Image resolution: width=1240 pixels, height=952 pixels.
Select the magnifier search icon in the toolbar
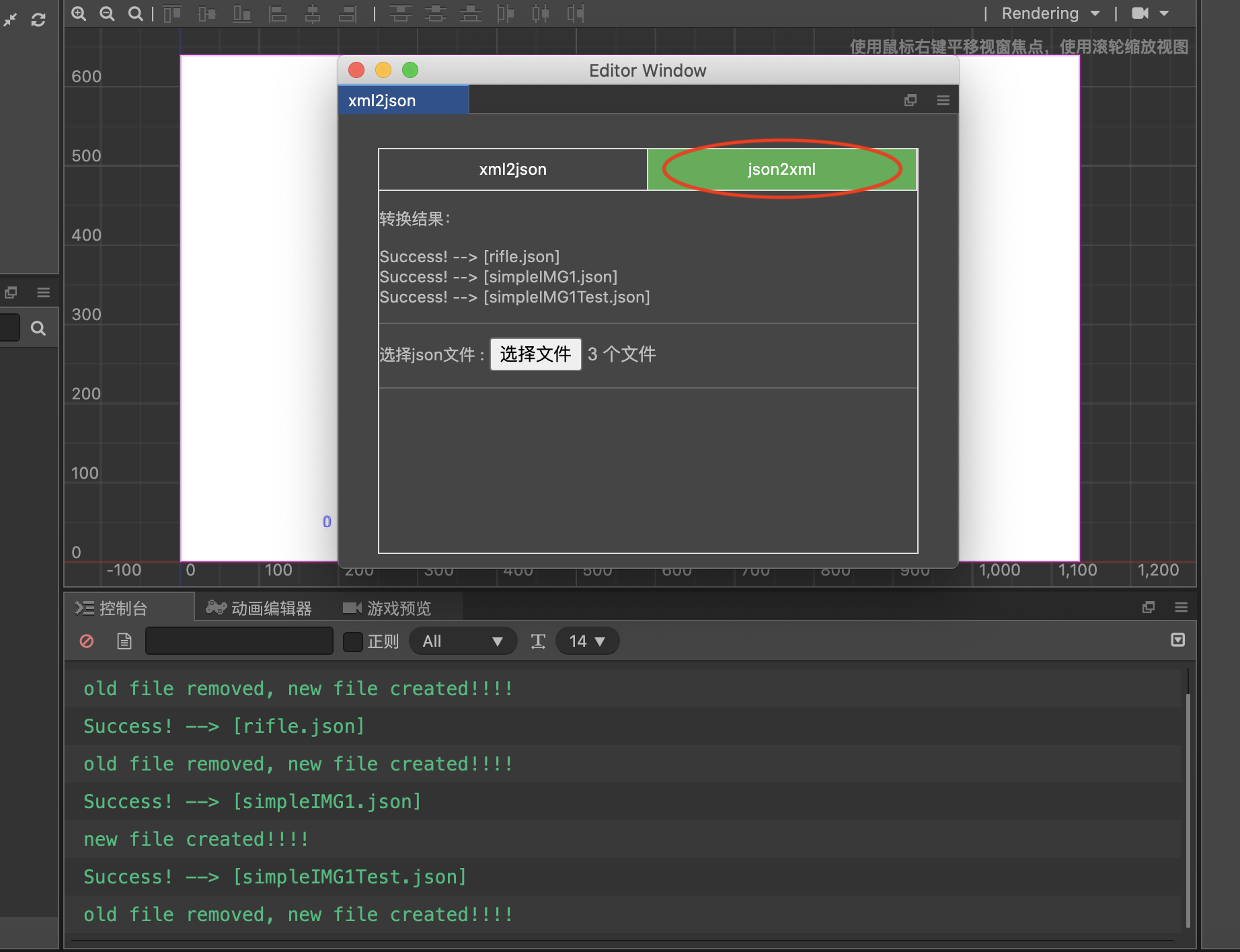[x=135, y=13]
